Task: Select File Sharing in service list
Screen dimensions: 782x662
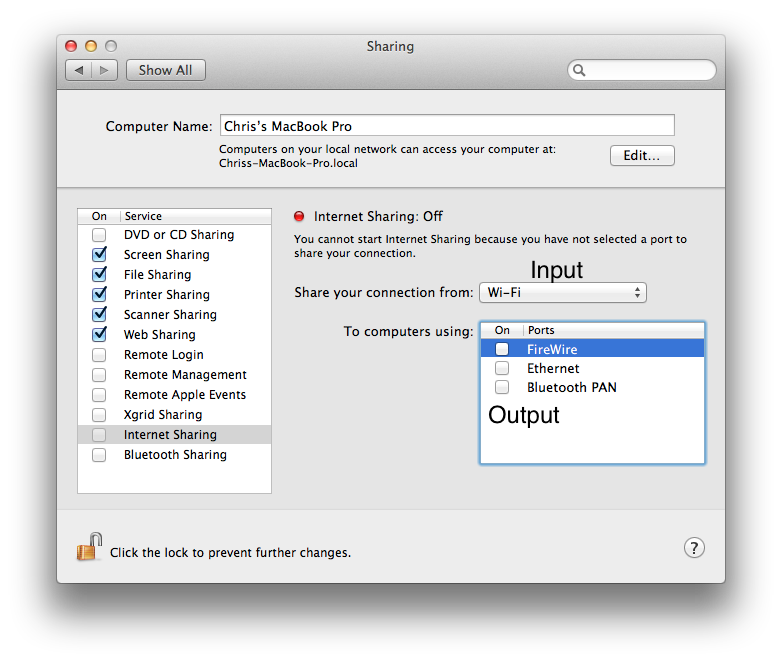Action: [x=158, y=274]
